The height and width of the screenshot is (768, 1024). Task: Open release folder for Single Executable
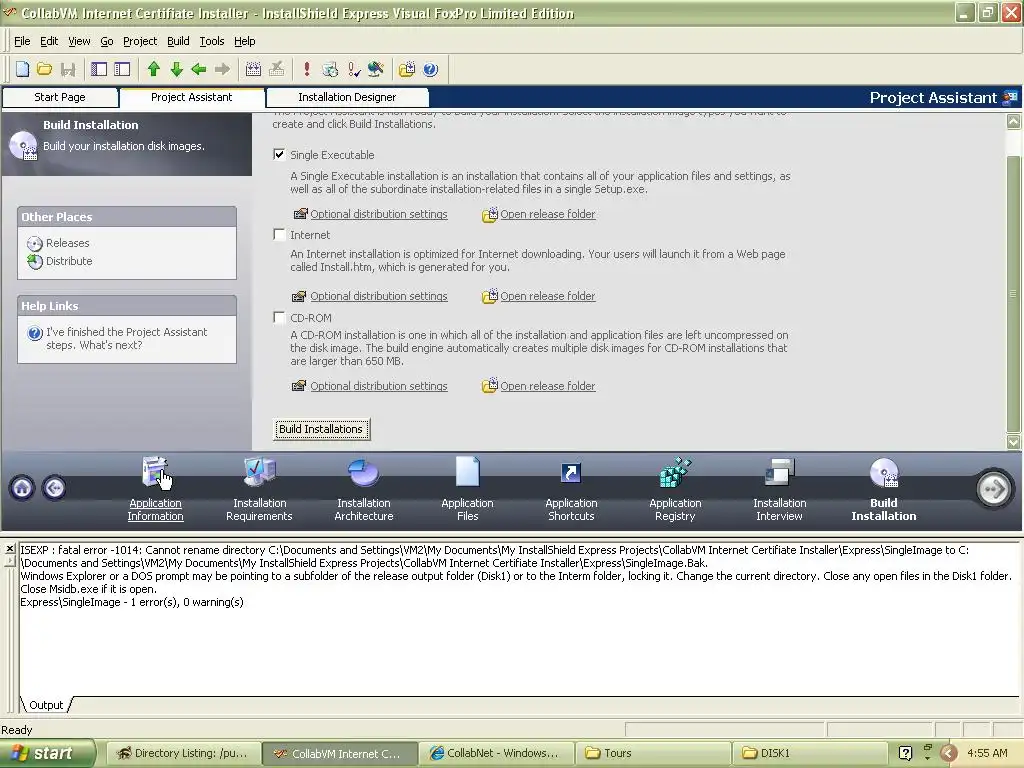coord(548,214)
